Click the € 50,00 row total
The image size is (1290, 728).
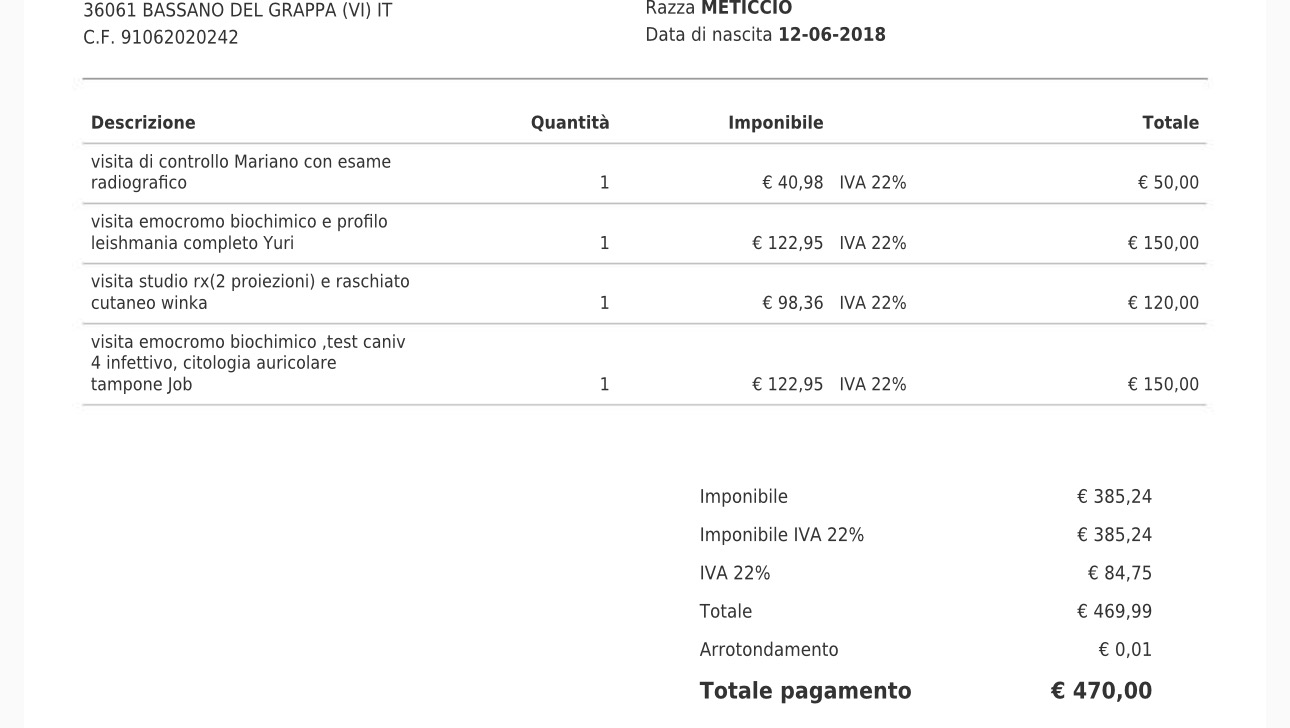point(1168,183)
